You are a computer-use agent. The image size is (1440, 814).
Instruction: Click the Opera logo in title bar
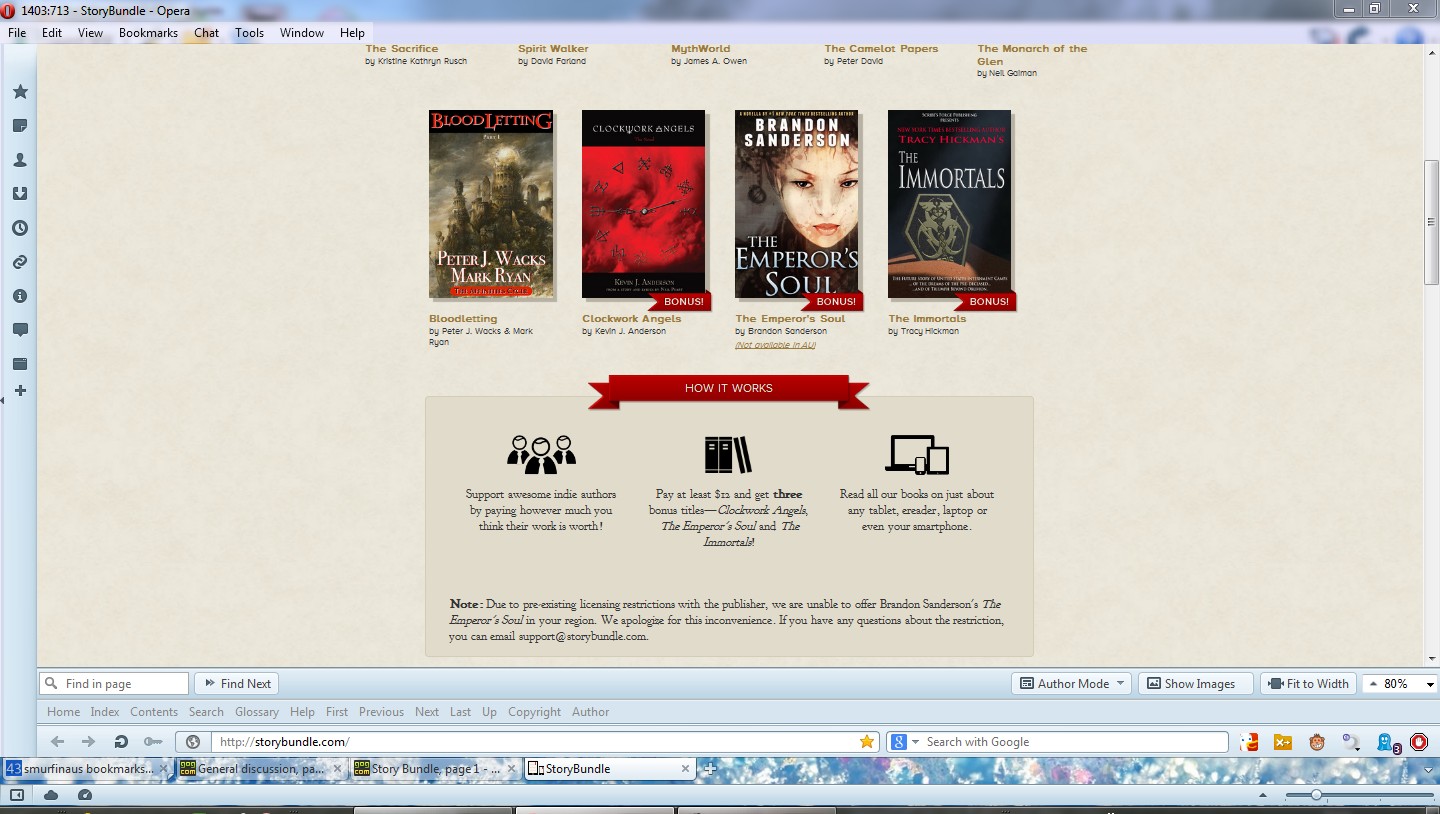(9, 10)
